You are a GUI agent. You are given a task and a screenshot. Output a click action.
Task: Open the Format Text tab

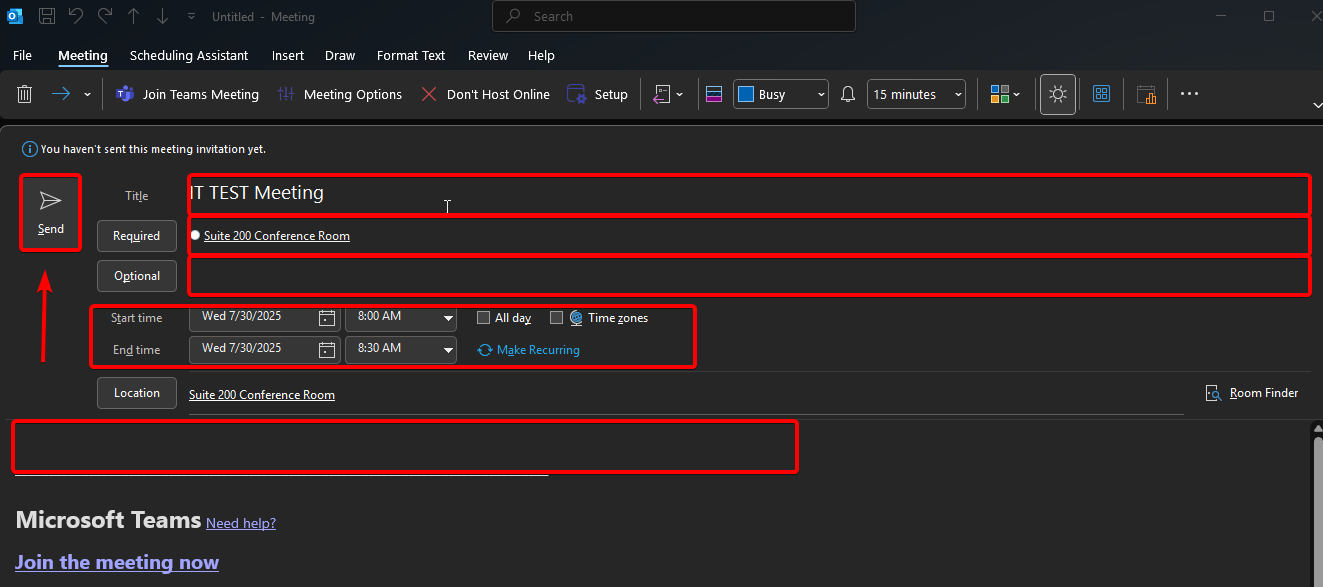(411, 55)
